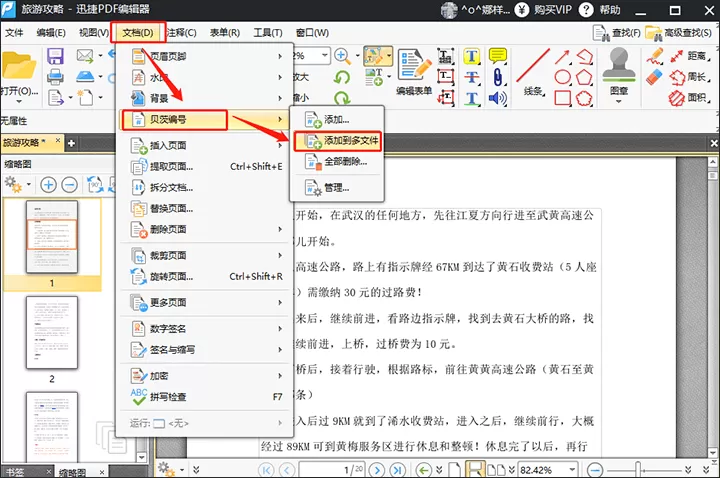Adjust the zoom slider in status bar
Viewport: 720px width, 478px height.
(638, 470)
